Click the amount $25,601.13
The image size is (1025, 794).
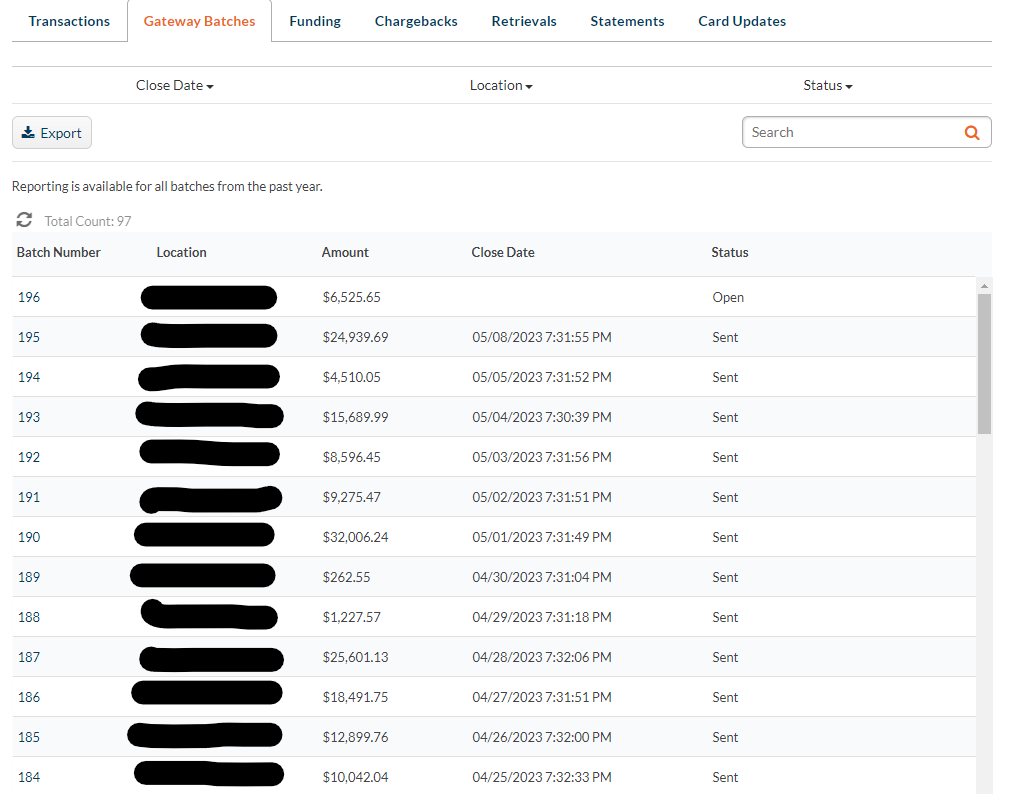(356, 657)
